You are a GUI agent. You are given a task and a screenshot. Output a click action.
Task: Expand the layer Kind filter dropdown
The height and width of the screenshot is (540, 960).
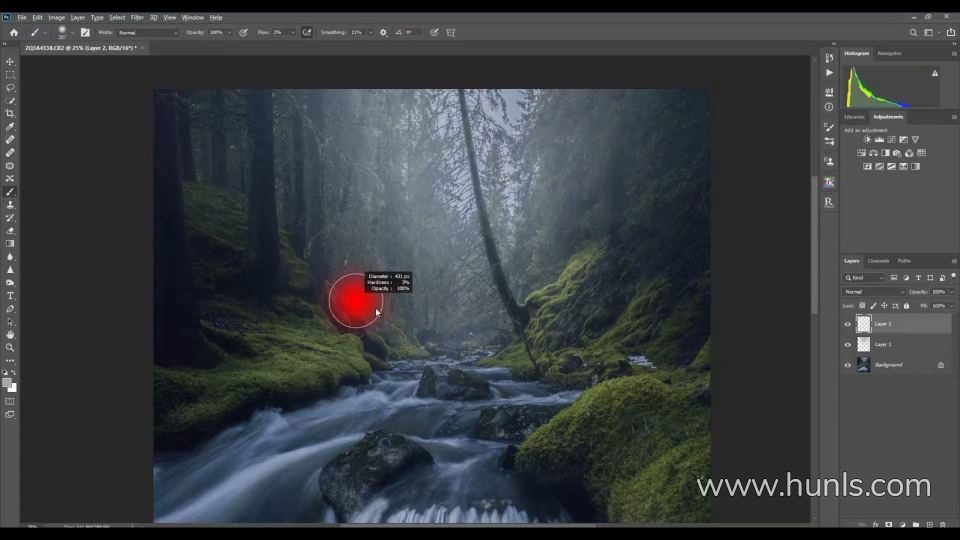click(866, 277)
